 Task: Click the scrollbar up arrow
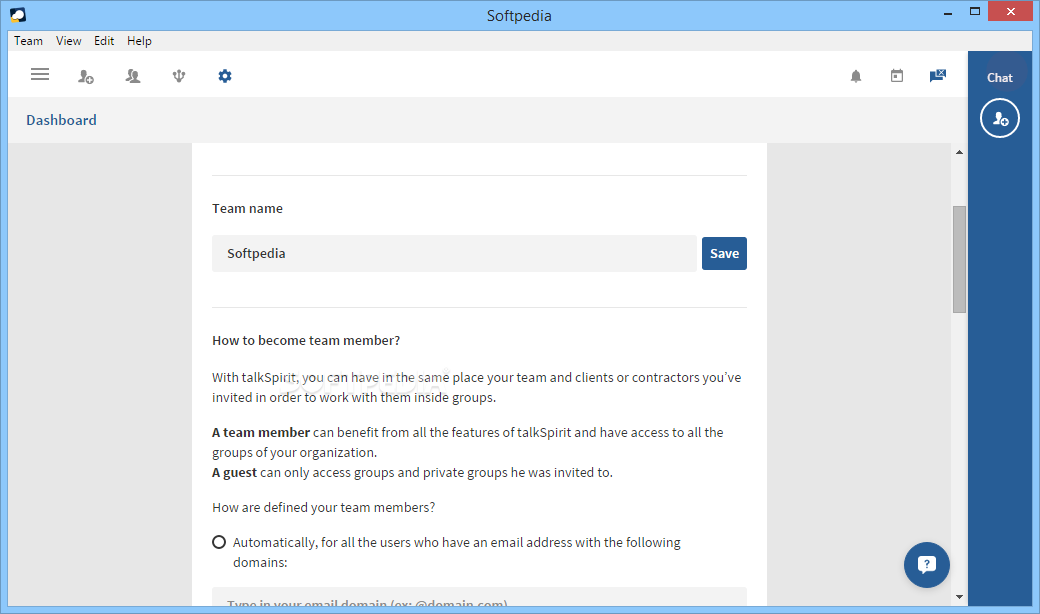pos(959,153)
